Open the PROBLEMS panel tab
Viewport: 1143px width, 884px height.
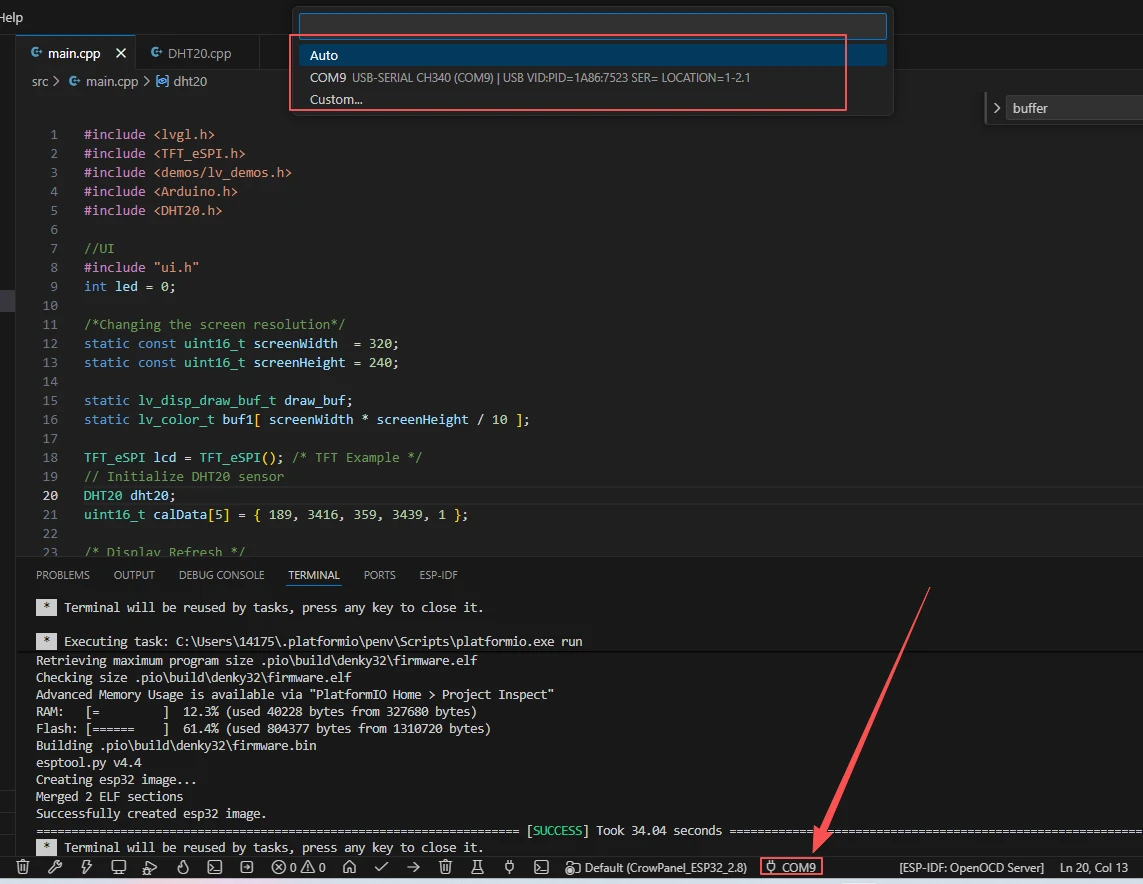click(62, 575)
